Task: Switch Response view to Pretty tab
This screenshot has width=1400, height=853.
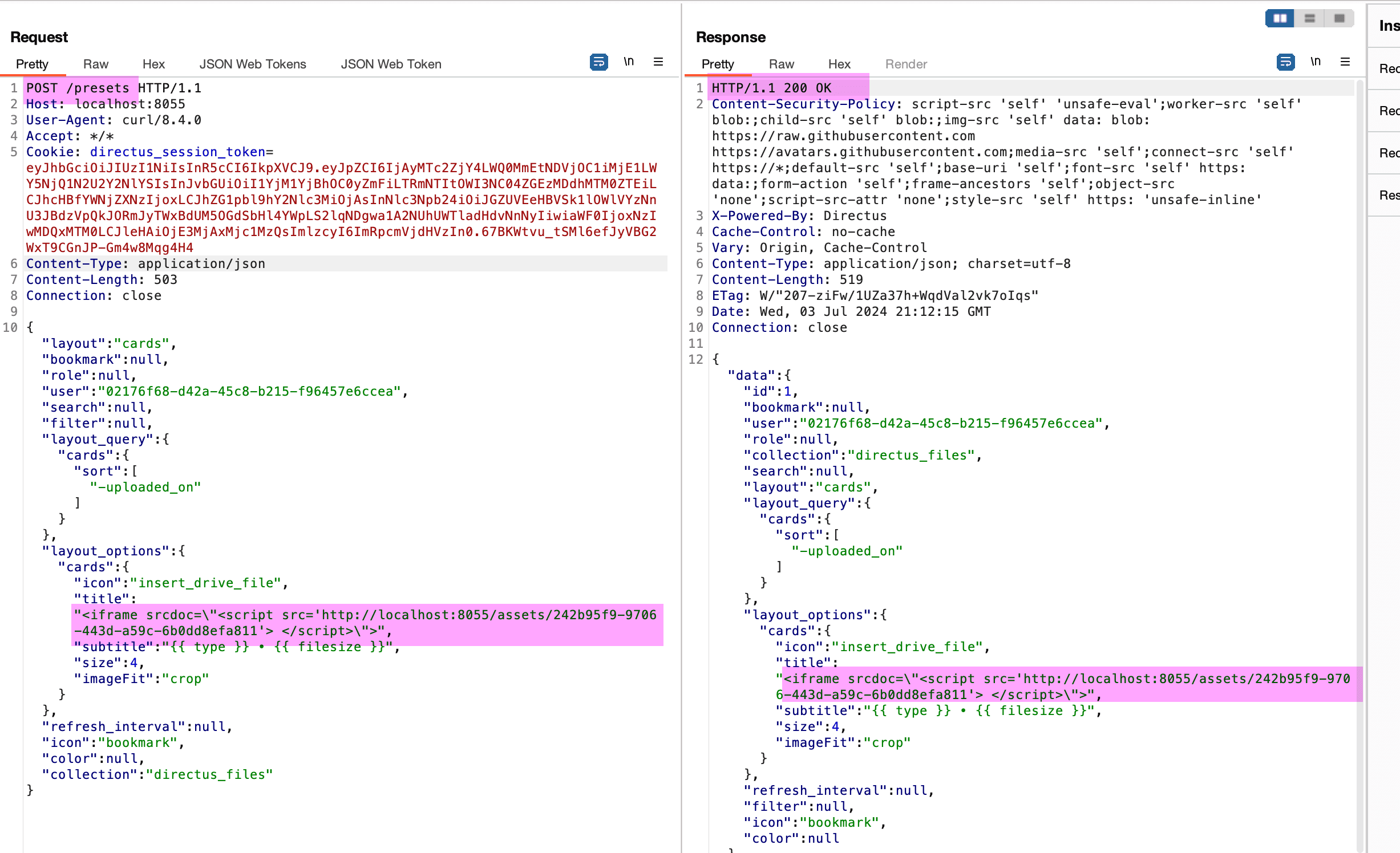Action: click(718, 64)
